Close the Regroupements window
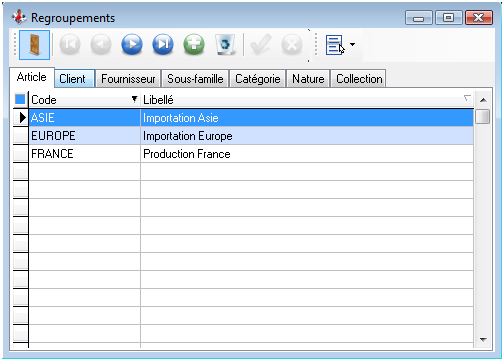The width and height of the screenshot is (504, 361). click(479, 18)
